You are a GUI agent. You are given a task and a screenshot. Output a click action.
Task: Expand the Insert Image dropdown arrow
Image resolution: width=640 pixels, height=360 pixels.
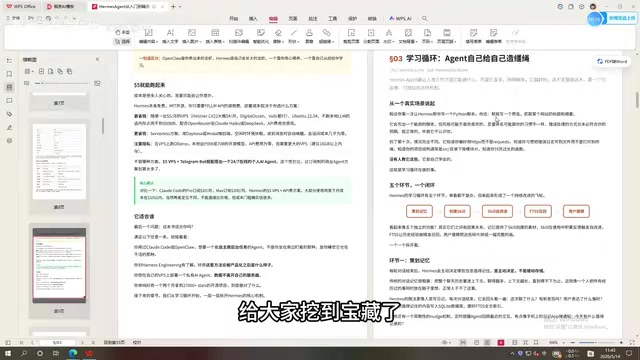(200, 42)
